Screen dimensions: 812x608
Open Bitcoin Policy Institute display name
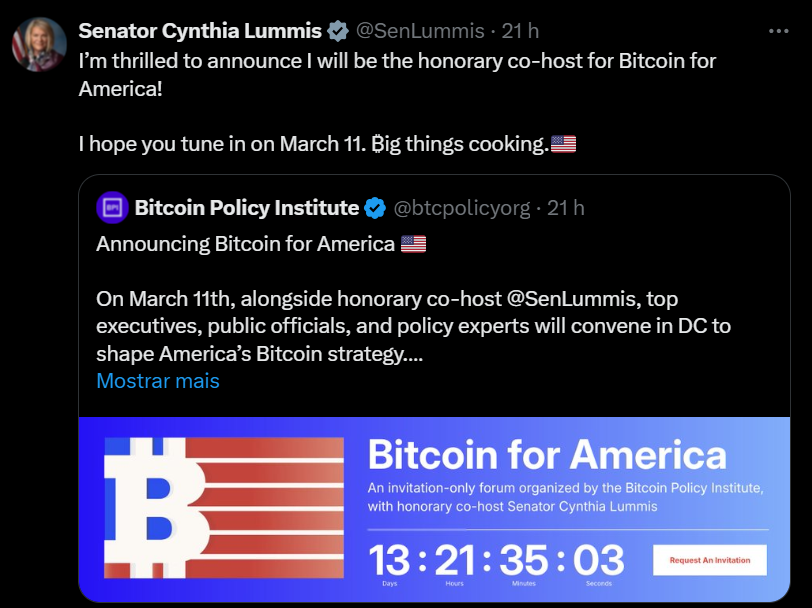(247, 208)
